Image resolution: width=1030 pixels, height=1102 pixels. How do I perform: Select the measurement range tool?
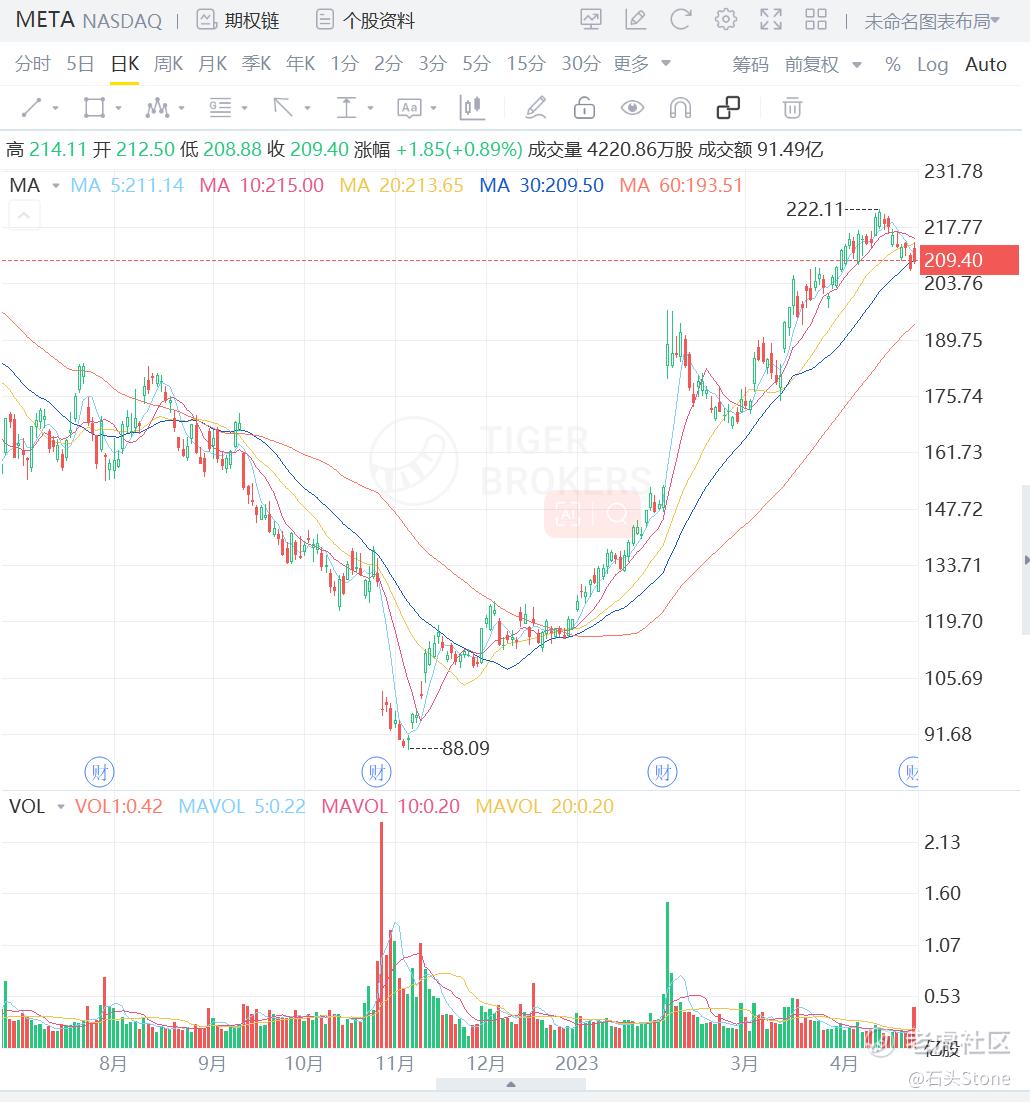346,108
